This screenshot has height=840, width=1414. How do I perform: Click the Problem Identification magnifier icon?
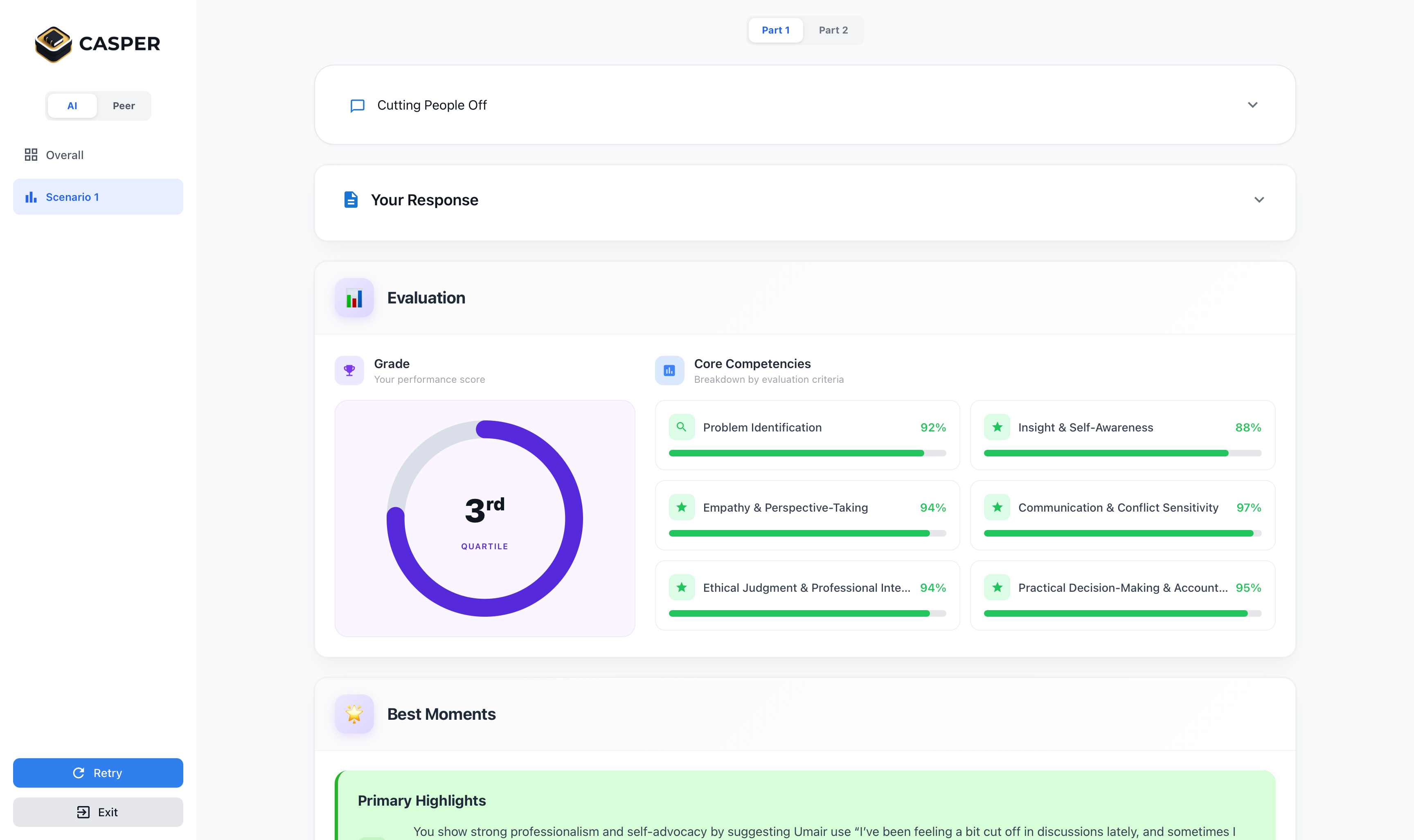681,427
